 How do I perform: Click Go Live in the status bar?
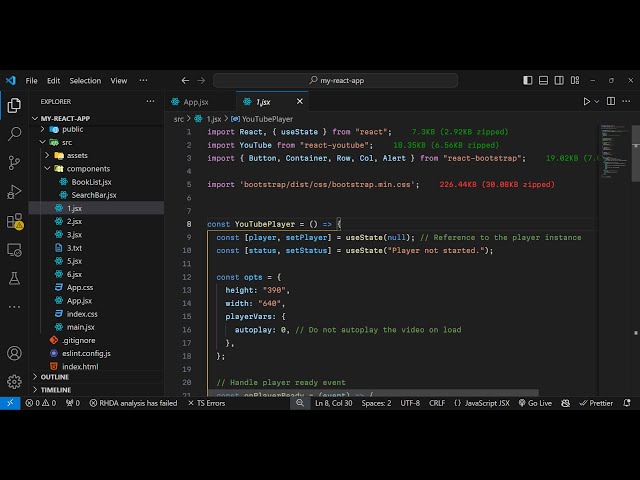[535, 403]
